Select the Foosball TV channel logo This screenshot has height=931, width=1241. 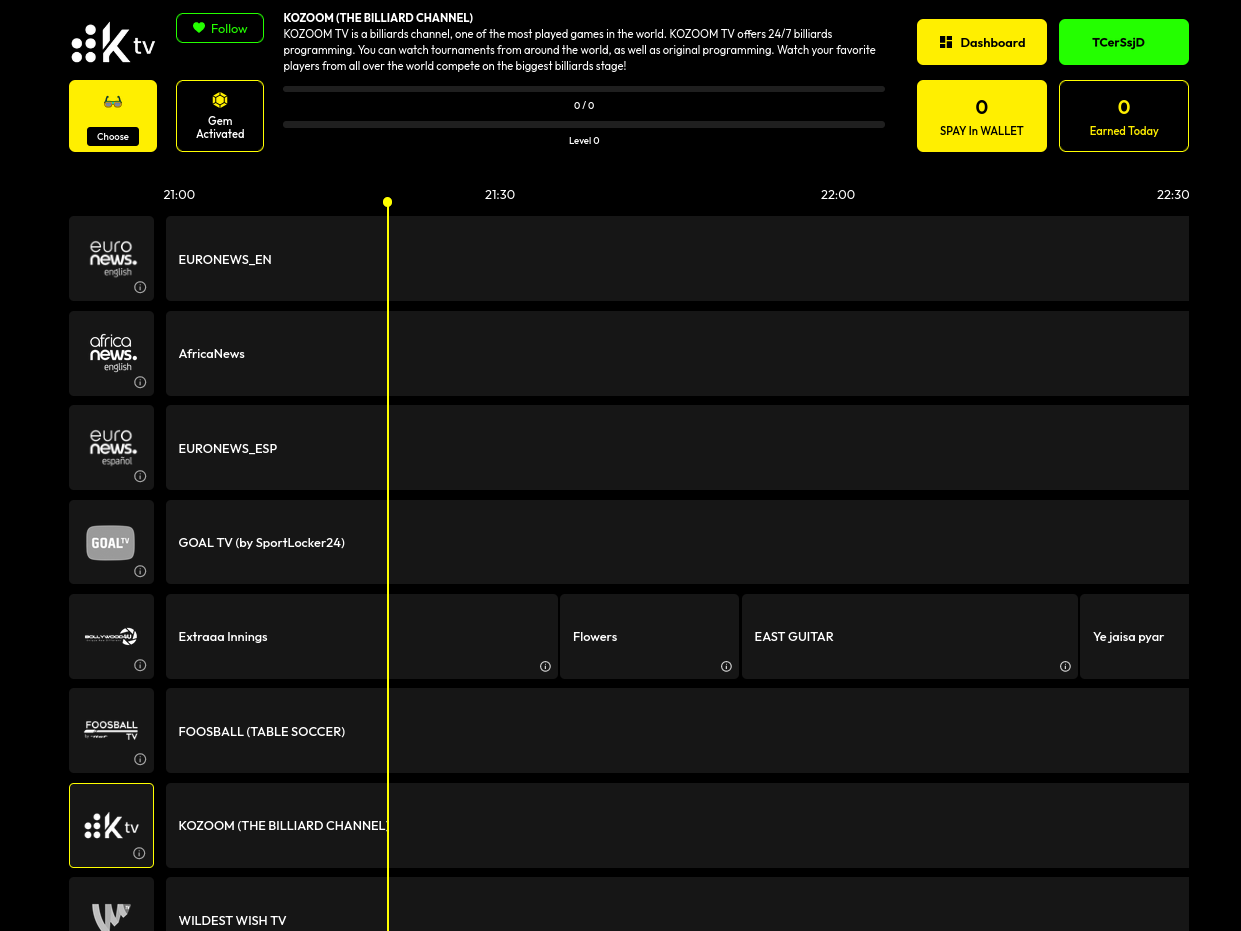(x=112, y=730)
